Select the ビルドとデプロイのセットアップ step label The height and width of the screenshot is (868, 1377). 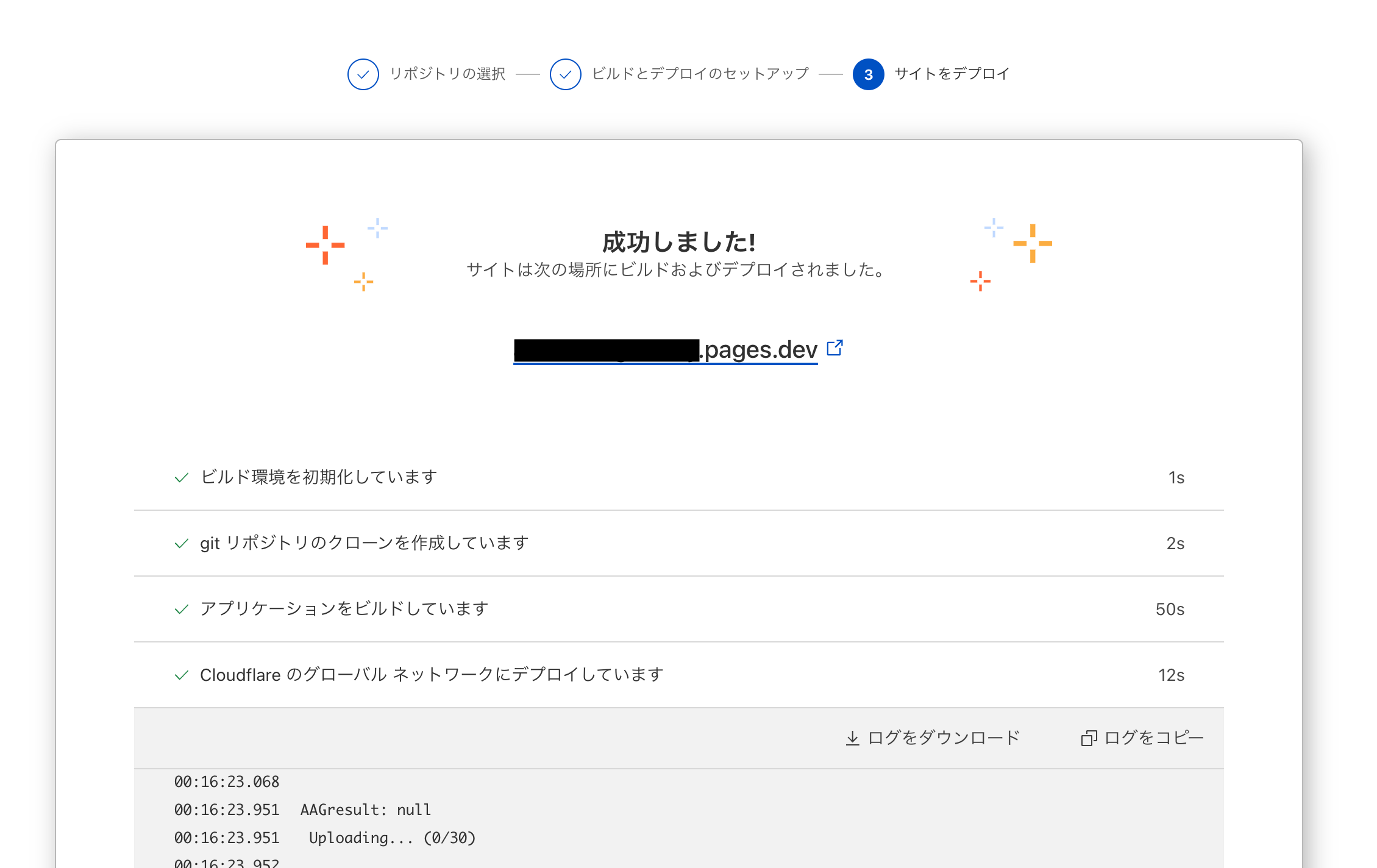coord(700,74)
